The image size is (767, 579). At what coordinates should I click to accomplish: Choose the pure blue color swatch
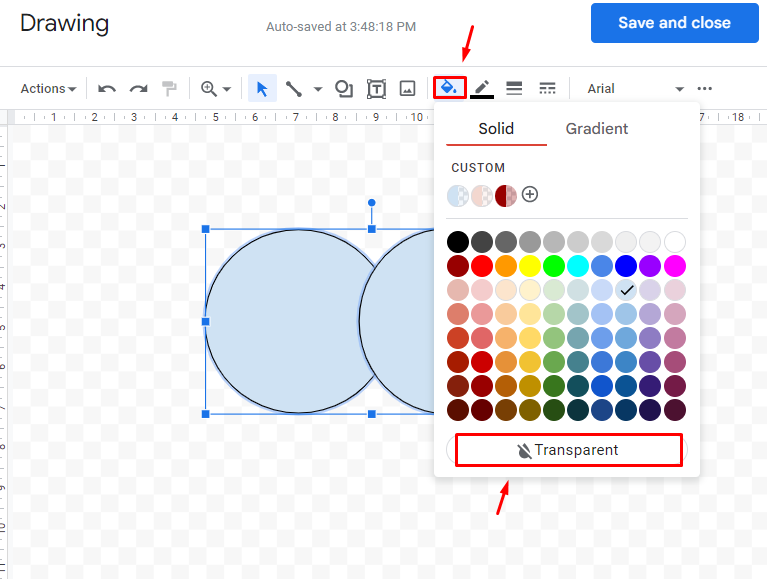point(626,266)
